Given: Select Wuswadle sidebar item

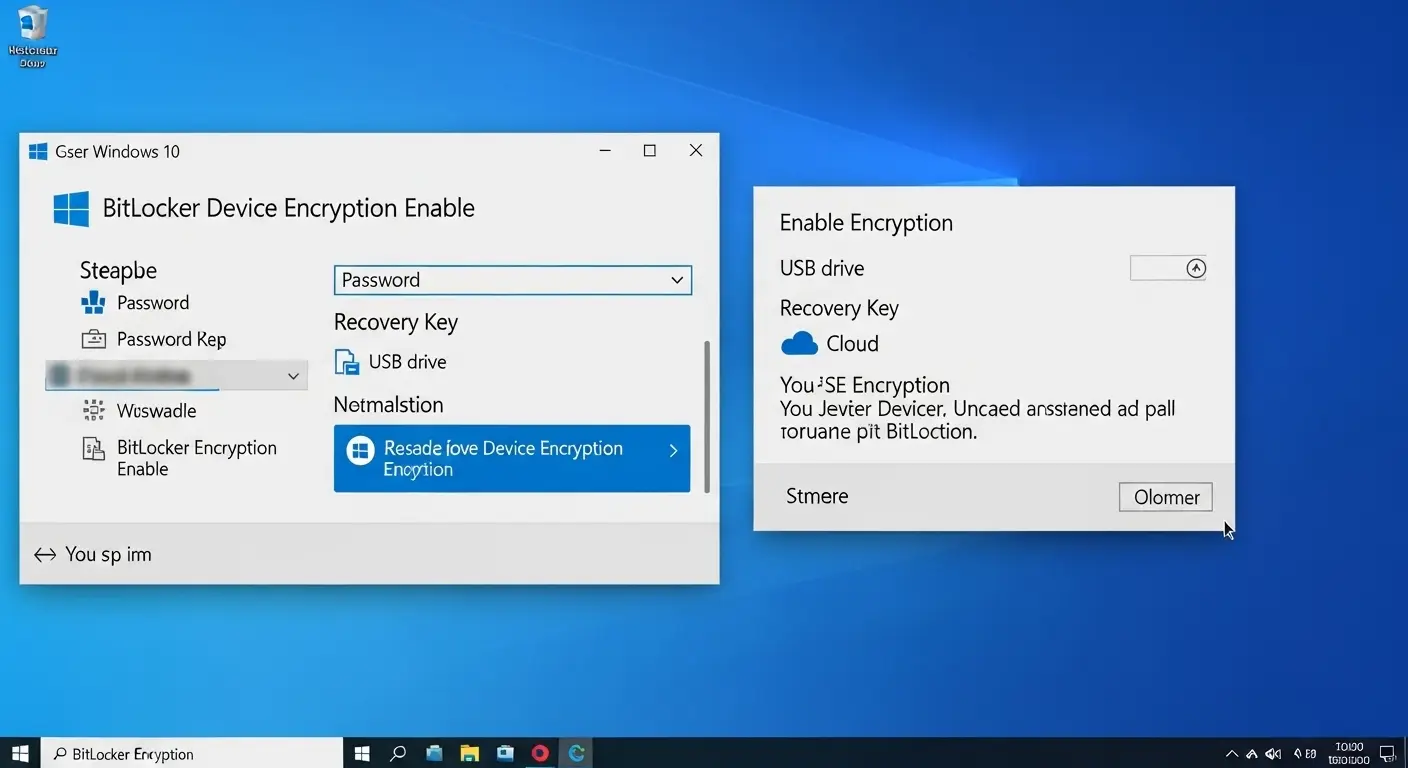Looking at the screenshot, I should pyautogui.click(x=156, y=411).
